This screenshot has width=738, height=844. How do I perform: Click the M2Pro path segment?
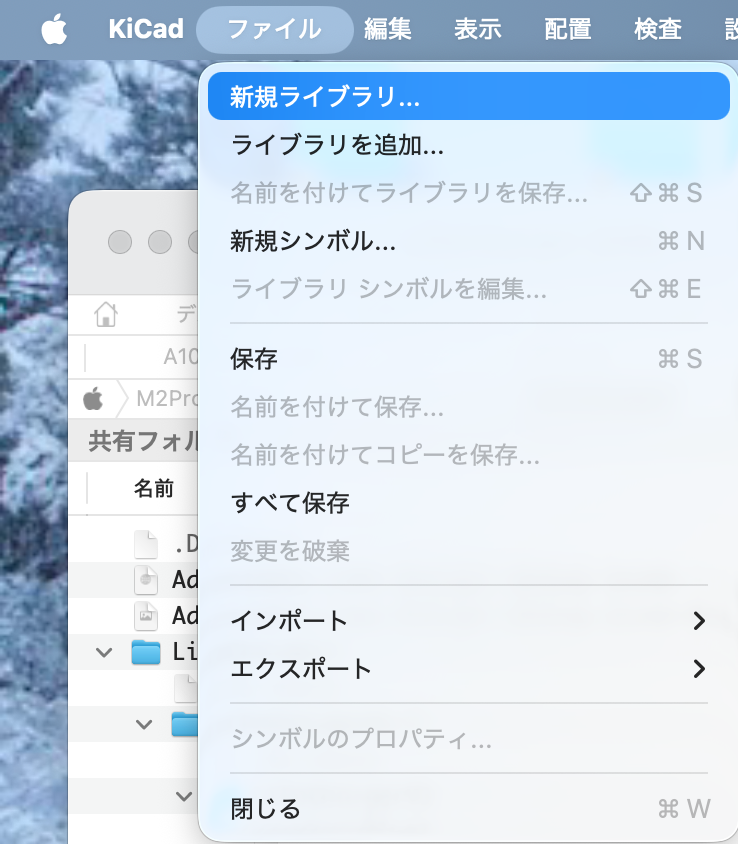click(x=167, y=399)
